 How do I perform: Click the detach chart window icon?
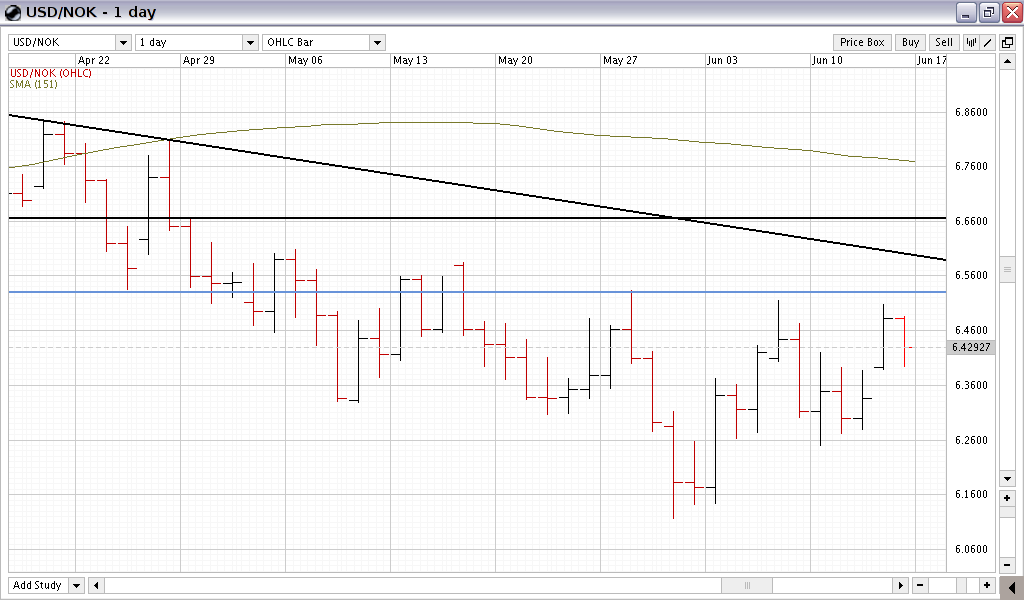pos(1007,42)
